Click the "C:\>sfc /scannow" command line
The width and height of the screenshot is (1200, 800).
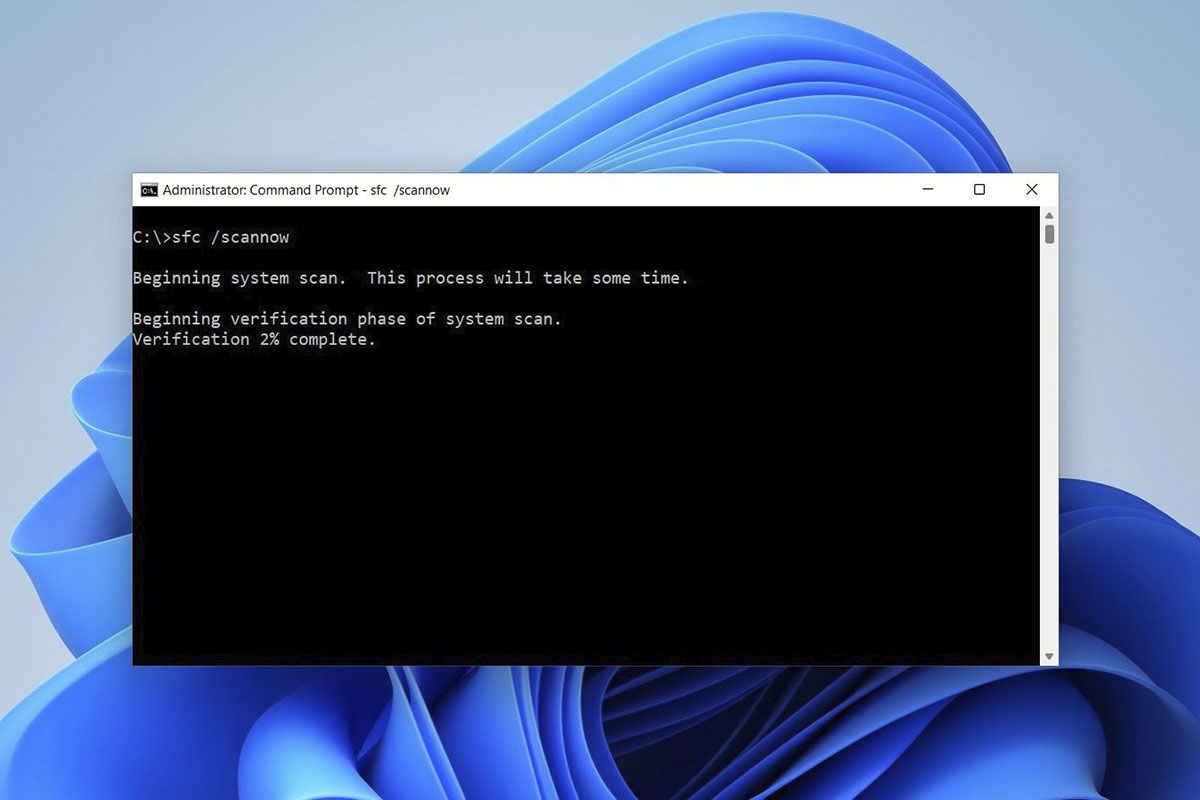coord(211,238)
